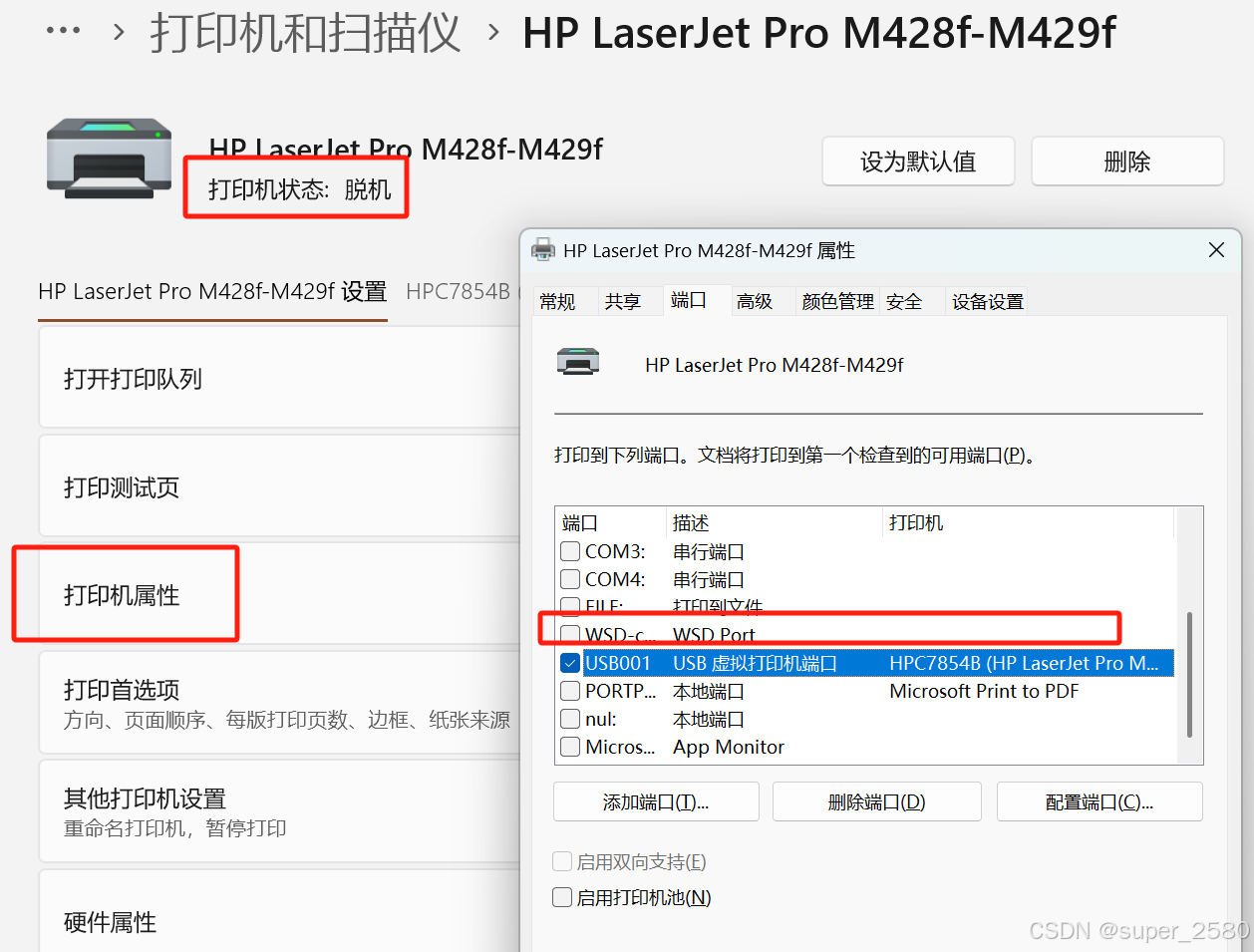Click 打印测试页 option
The width and height of the screenshot is (1254, 952).
coord(279,486)
